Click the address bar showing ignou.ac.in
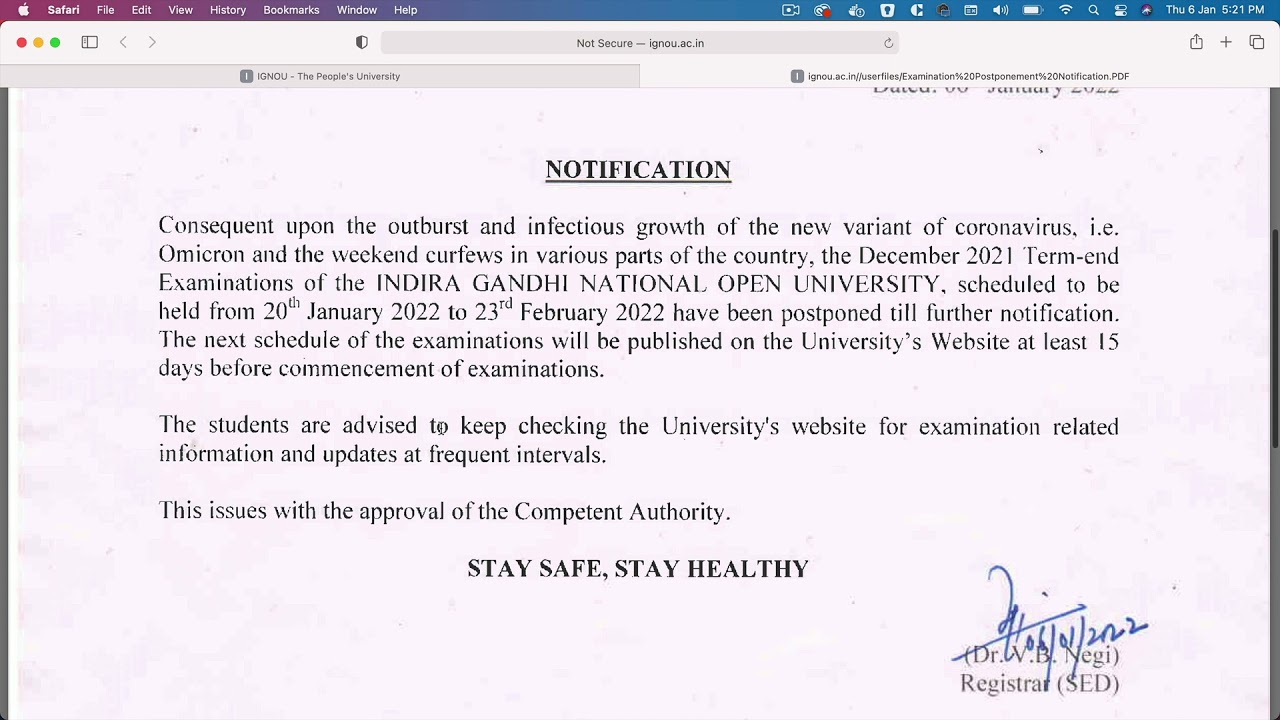Image resolution: width=1280 pixels, height=720 pixels. (x=640, y=43)
